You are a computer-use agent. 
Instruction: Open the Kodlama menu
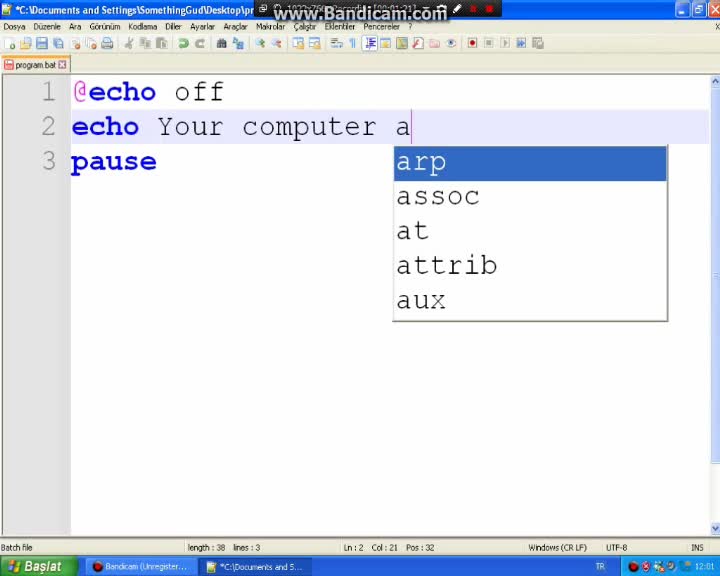pyautogui.click(x=142, y=27)
